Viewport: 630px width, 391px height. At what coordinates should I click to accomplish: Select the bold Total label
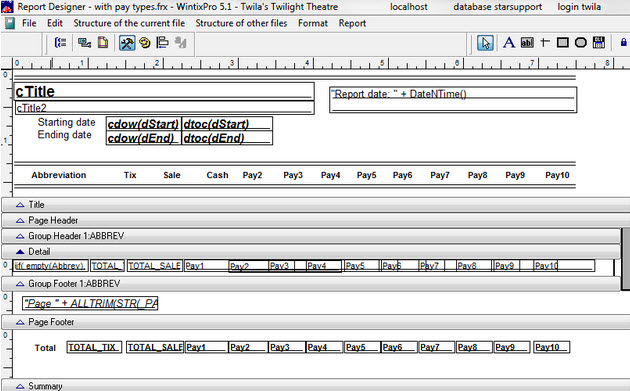click(x=45, y=348)
